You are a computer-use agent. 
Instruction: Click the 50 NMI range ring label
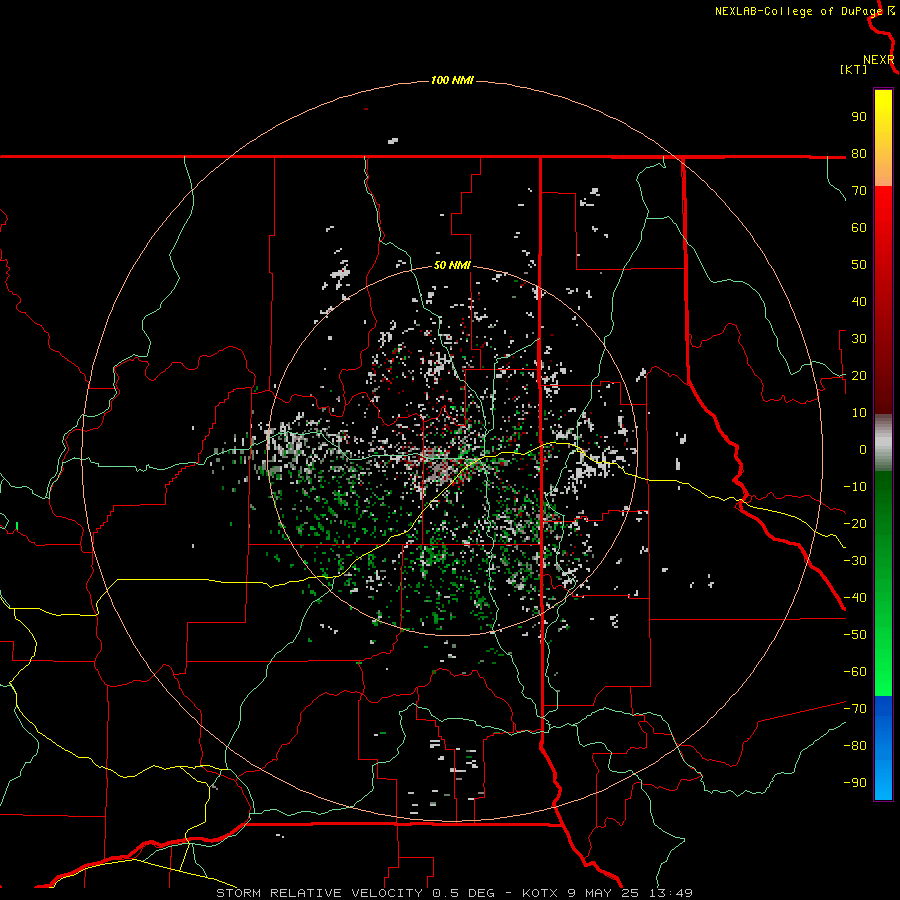click(x=452, y=265)
